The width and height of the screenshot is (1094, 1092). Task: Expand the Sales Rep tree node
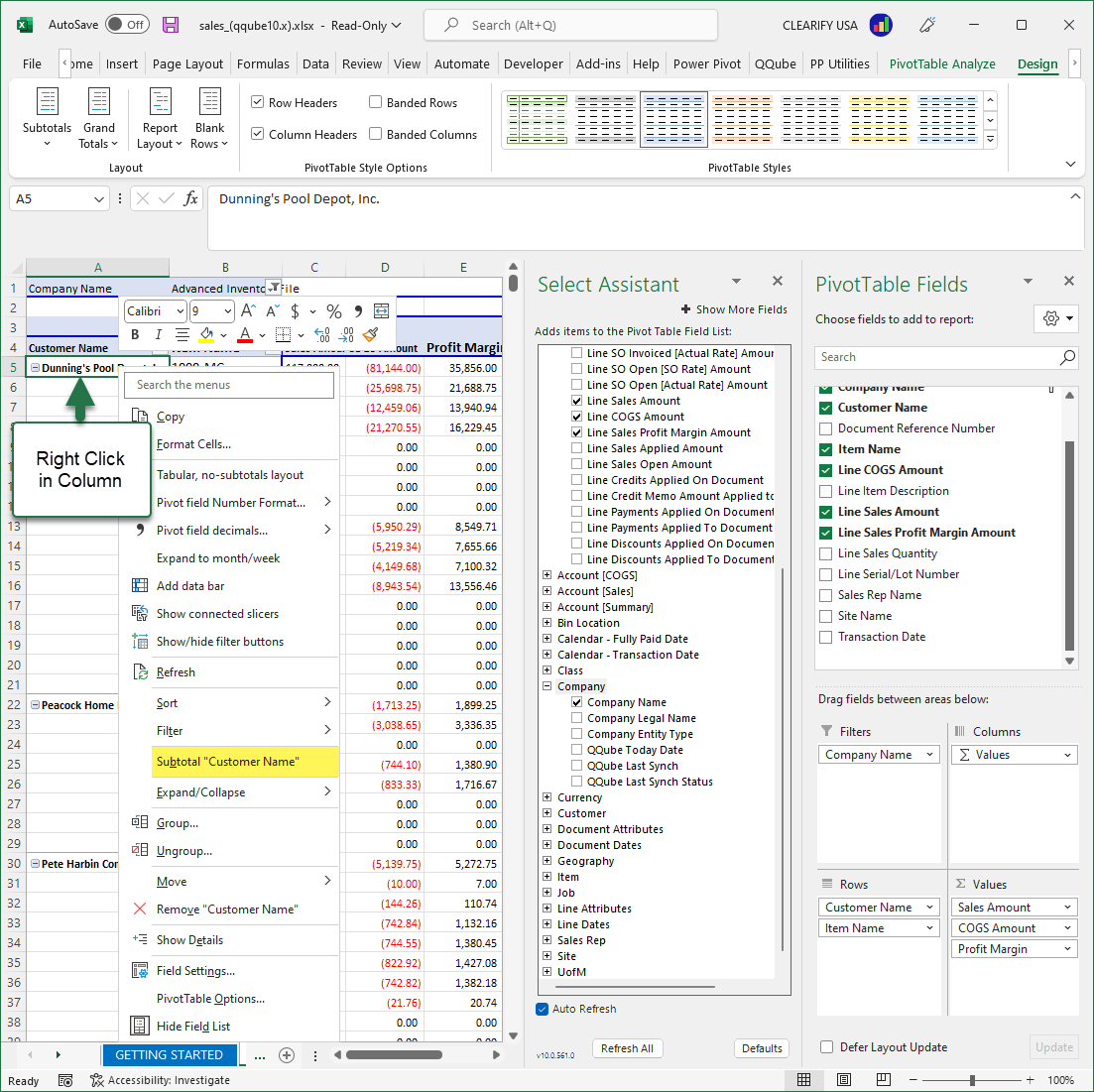(547, 940)
